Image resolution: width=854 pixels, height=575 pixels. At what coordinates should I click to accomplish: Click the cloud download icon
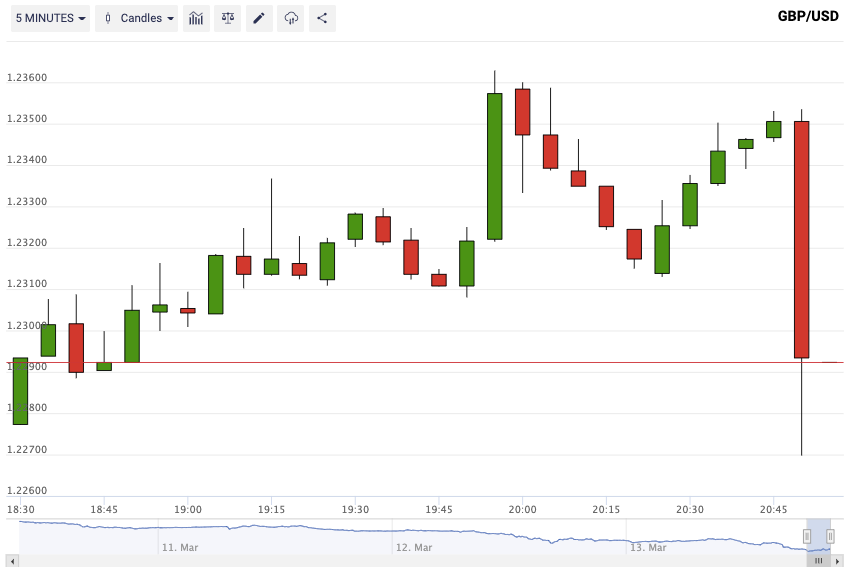tap(291, 19)
